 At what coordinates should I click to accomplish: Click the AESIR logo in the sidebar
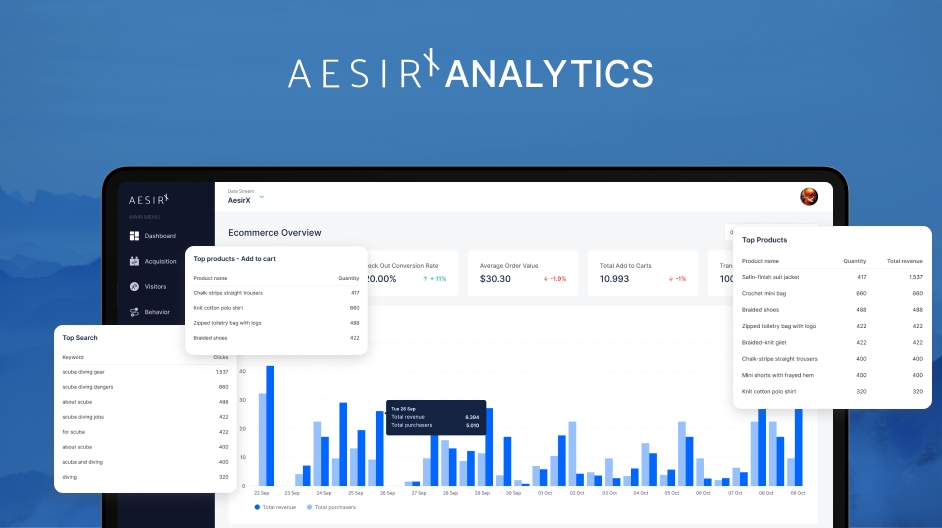[x=149, y=199]
